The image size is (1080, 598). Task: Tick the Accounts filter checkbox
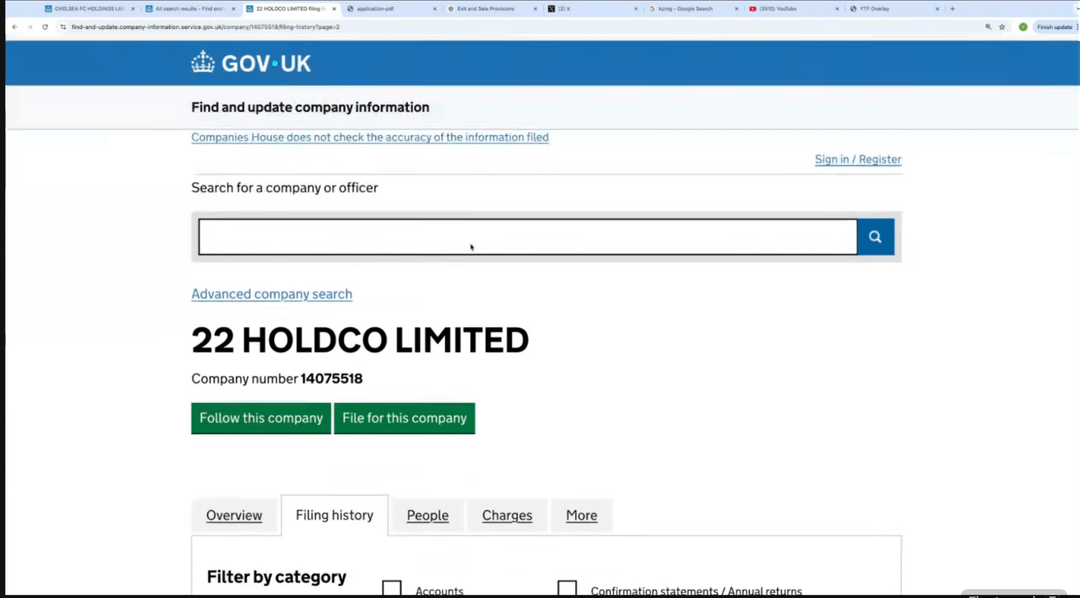click(392, 589)
